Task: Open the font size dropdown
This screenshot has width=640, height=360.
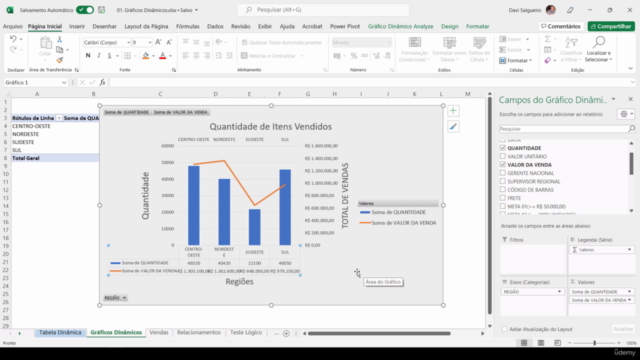Action: 150,42
